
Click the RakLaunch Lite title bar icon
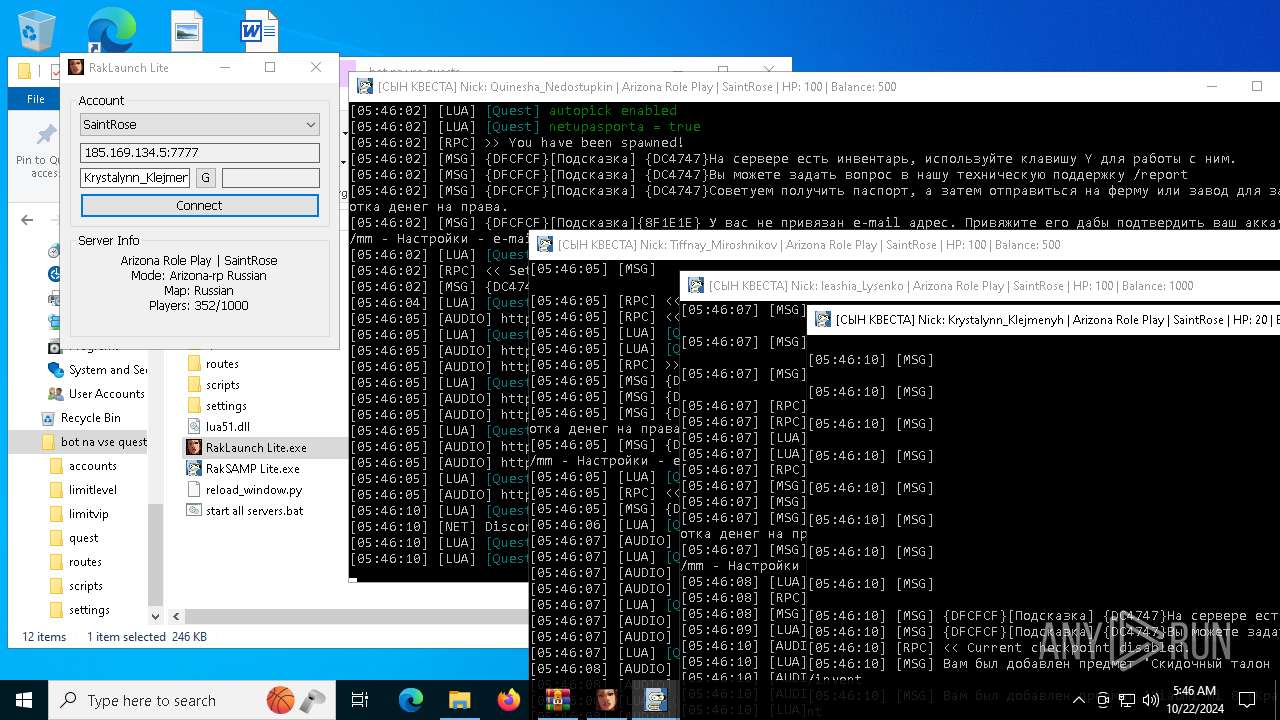pos(76,67)
